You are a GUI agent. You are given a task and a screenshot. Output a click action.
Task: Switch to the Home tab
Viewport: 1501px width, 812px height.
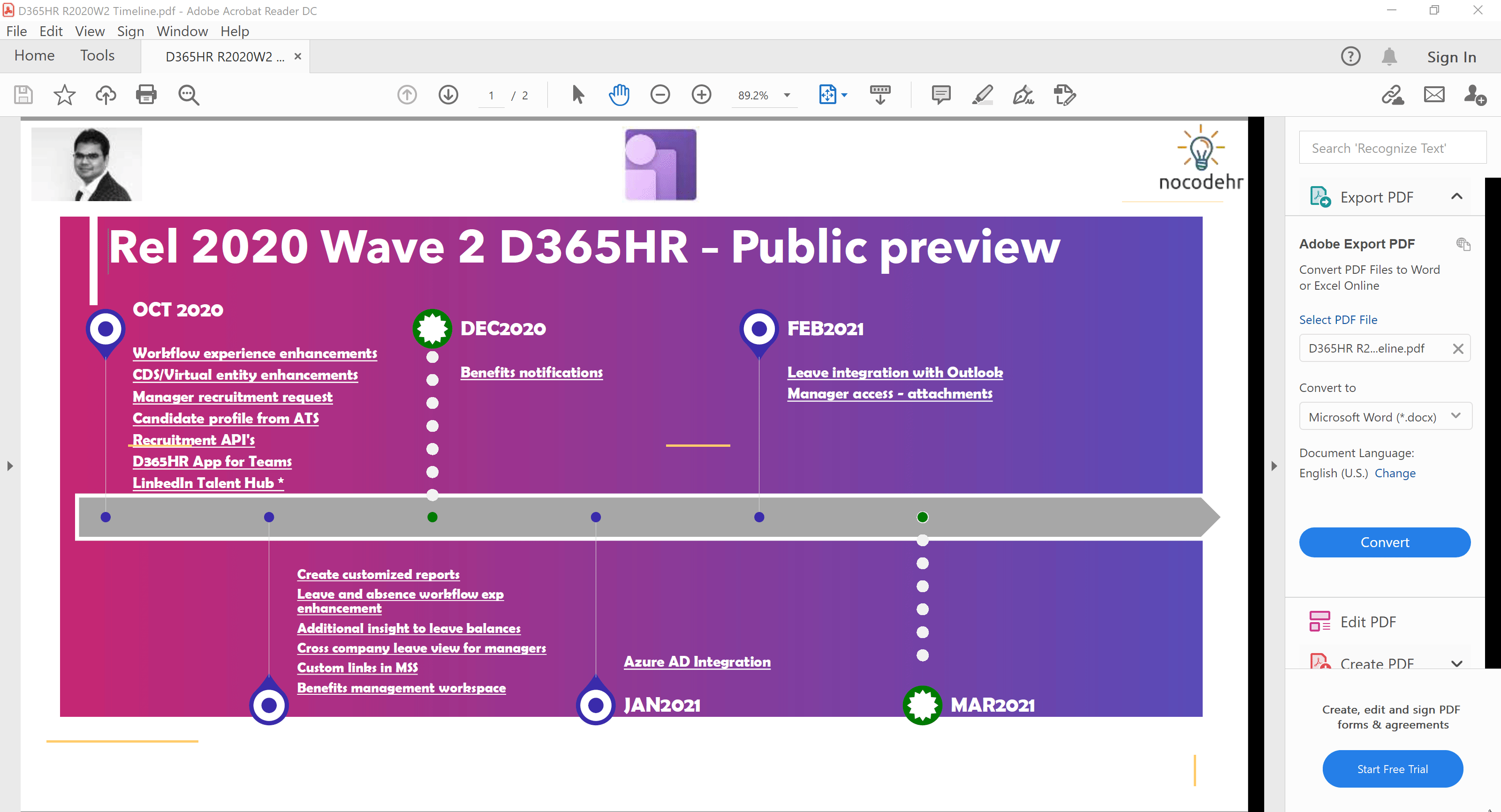click(34, 55)
